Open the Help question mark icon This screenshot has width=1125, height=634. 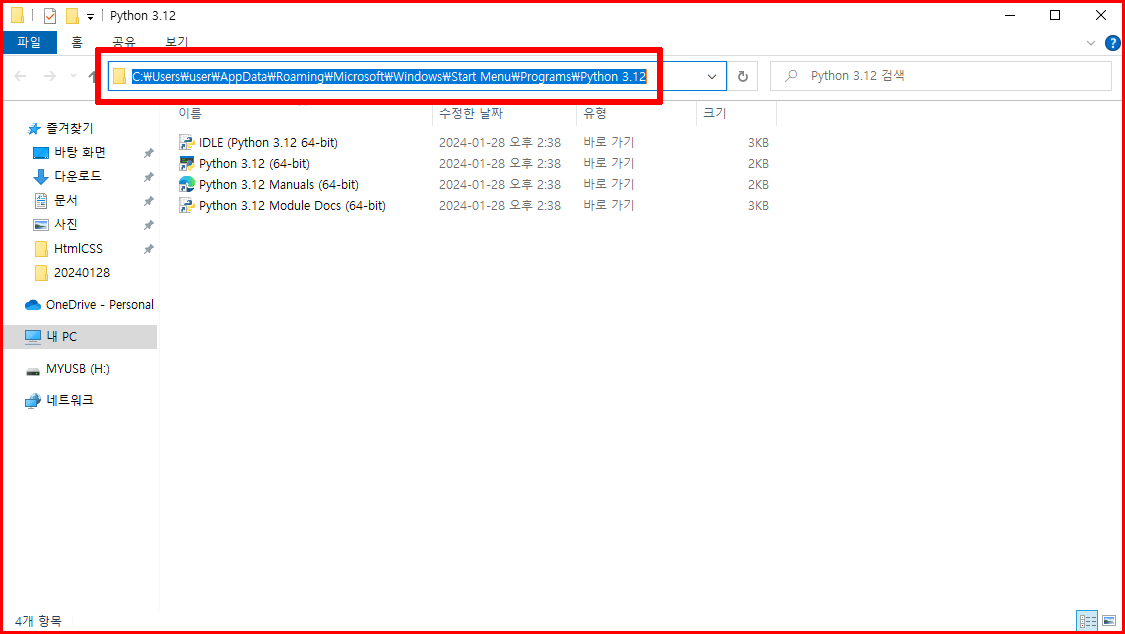click(1112, 43)
